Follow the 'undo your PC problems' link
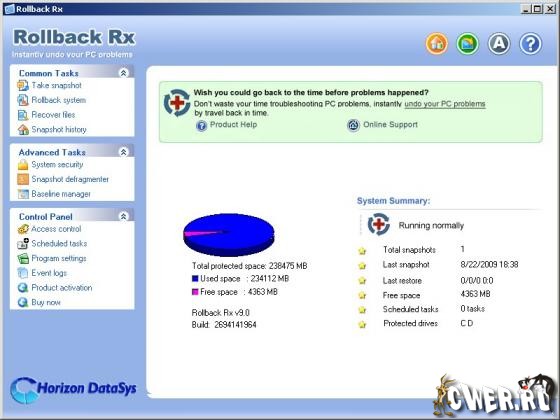Screen dimensions: 560x420 coord(445,104)
